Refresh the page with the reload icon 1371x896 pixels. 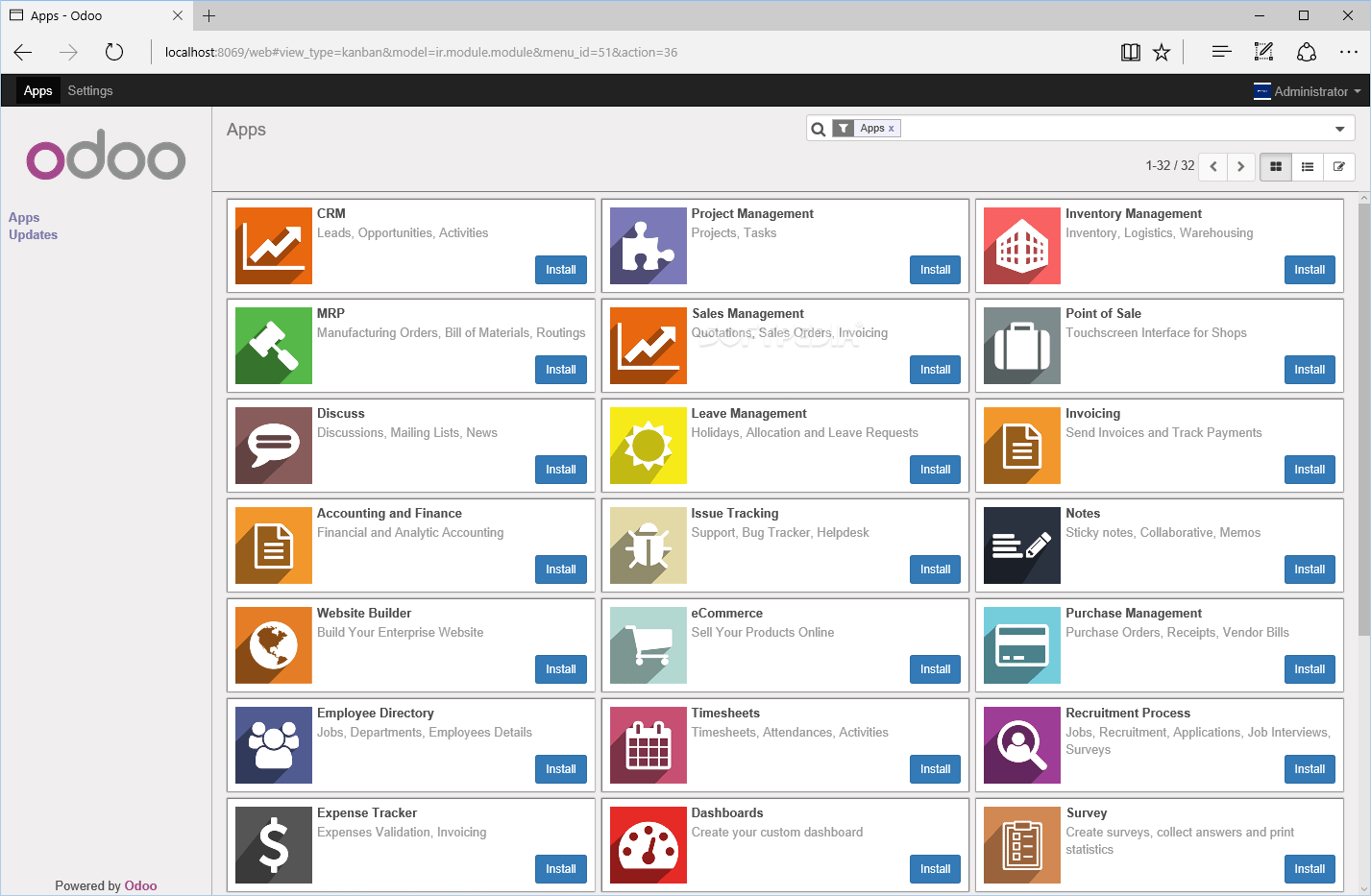click(x=114, y=52)
